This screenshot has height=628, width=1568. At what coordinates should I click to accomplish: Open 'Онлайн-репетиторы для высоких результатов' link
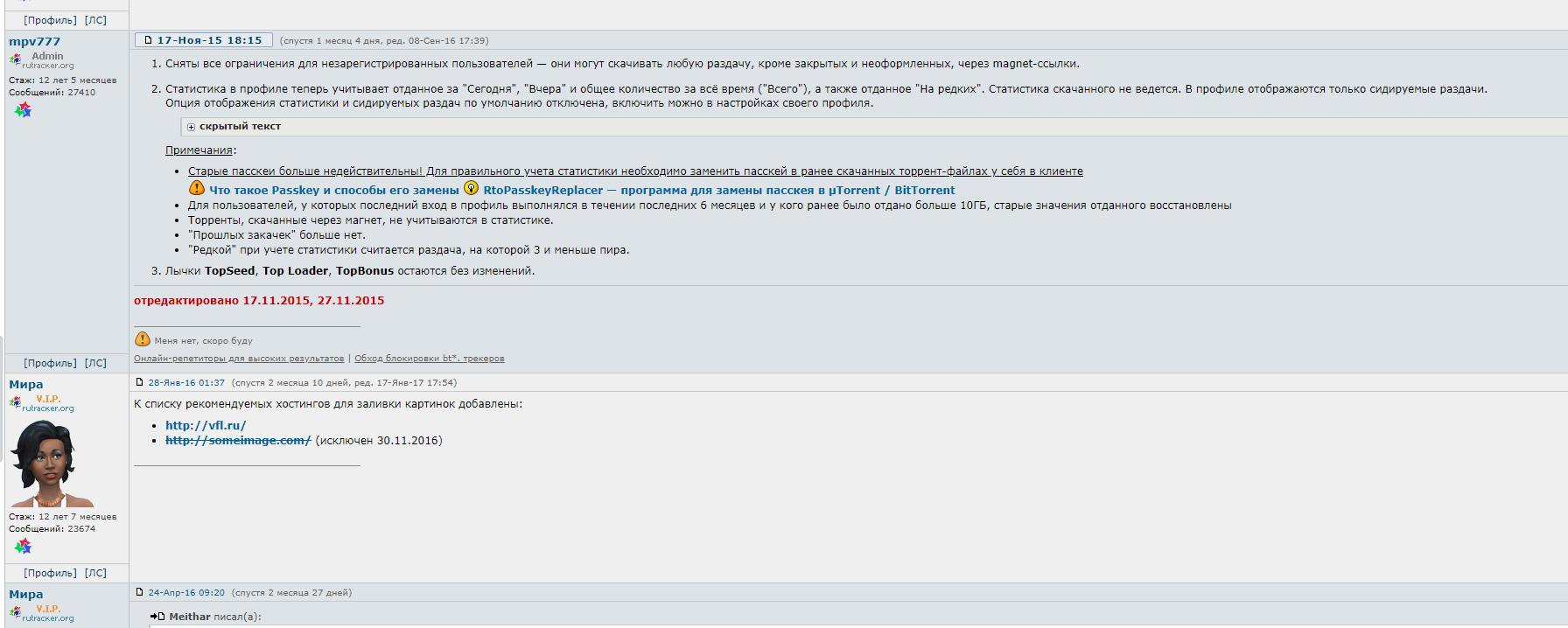[239, 359]
